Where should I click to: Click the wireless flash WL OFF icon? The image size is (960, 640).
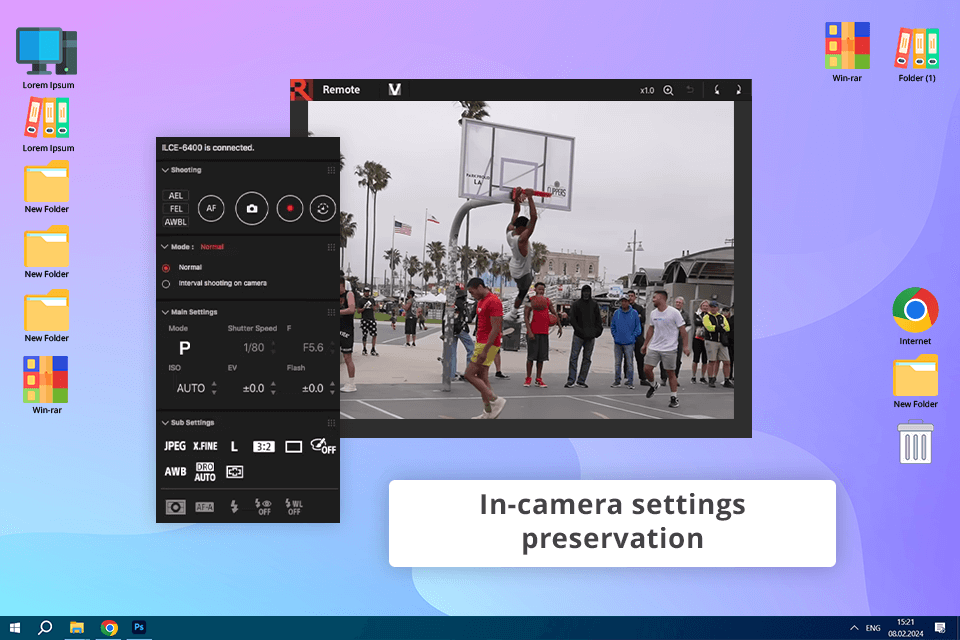pos(294,506)
